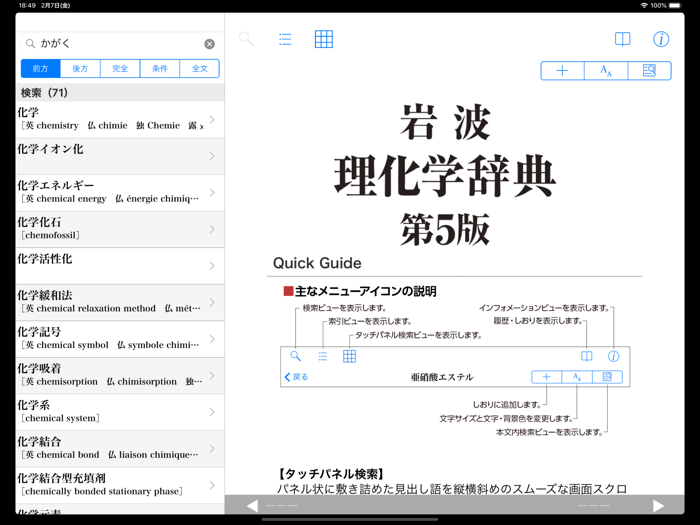
Task: Open the 化学記号 chemical symbol entry
Action: (x=120, y=339)
